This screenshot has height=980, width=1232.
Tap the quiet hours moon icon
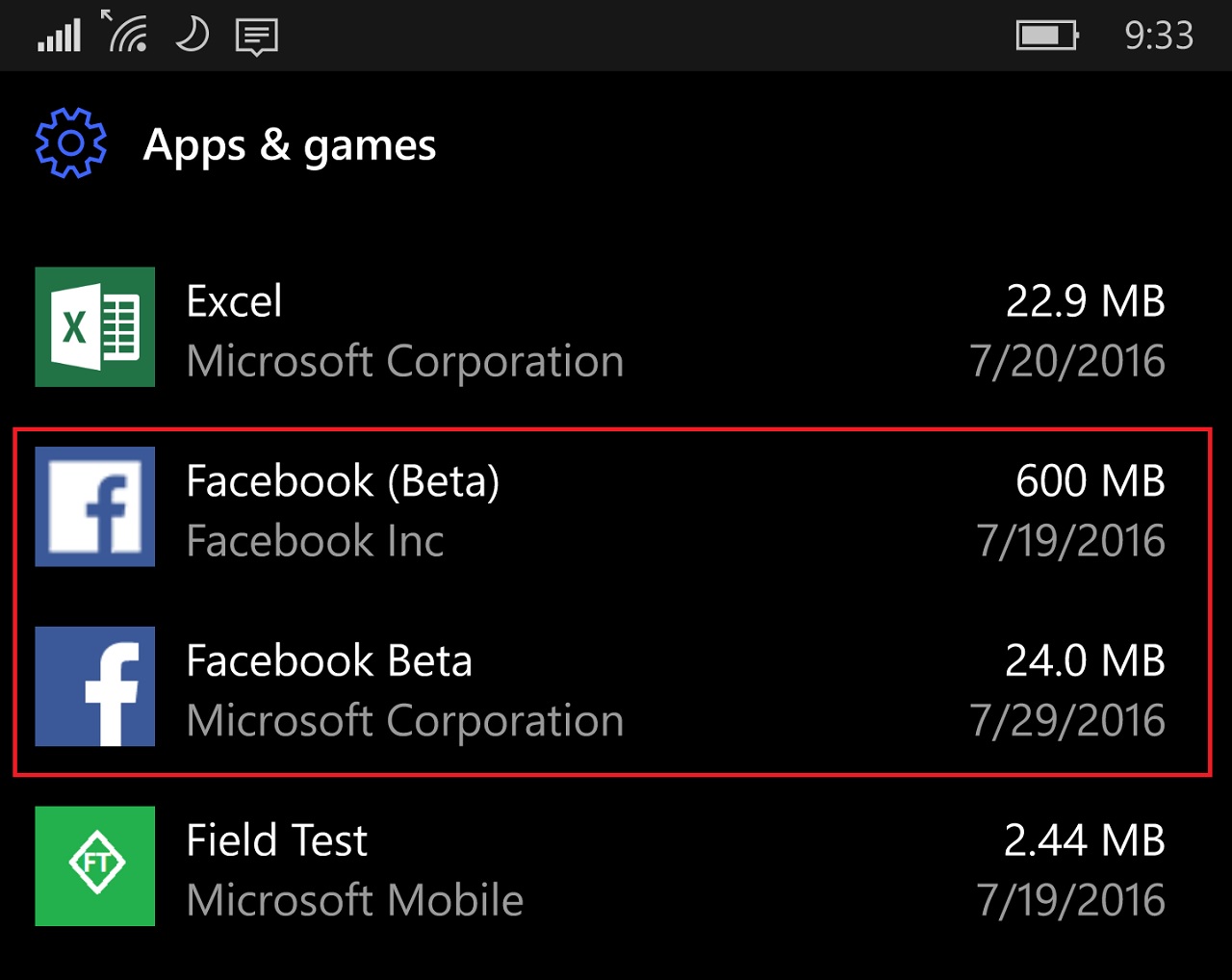coord(192,35)
